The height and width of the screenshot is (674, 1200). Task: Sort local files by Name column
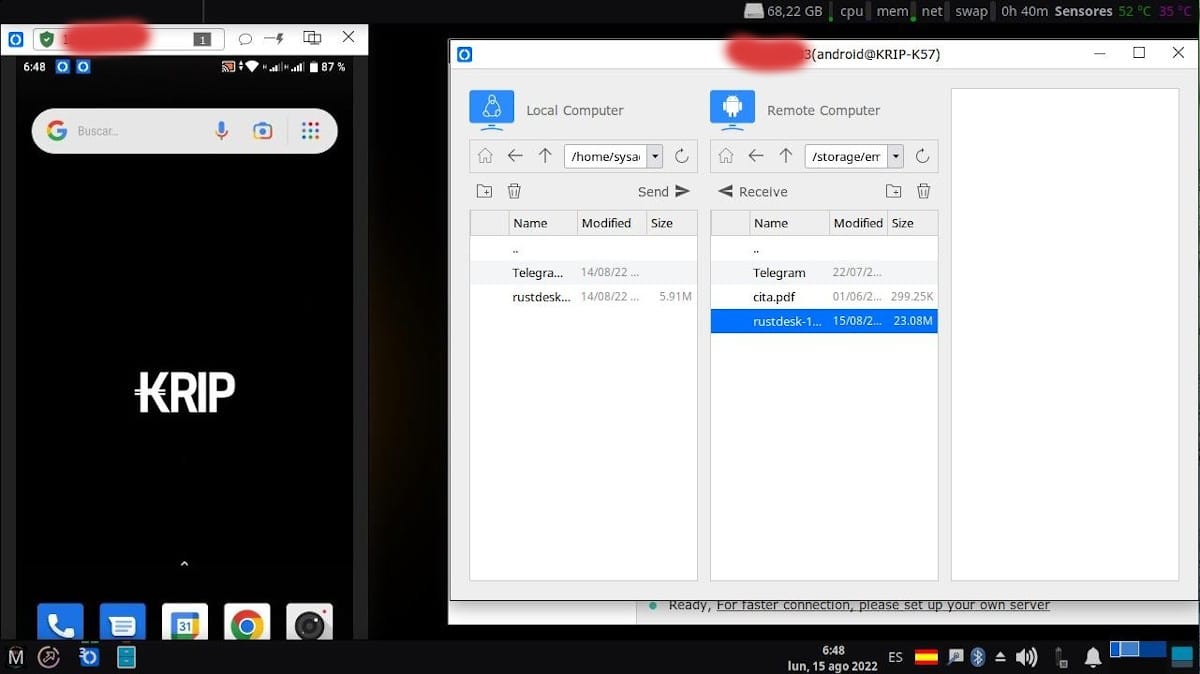[x=543, y=223]
